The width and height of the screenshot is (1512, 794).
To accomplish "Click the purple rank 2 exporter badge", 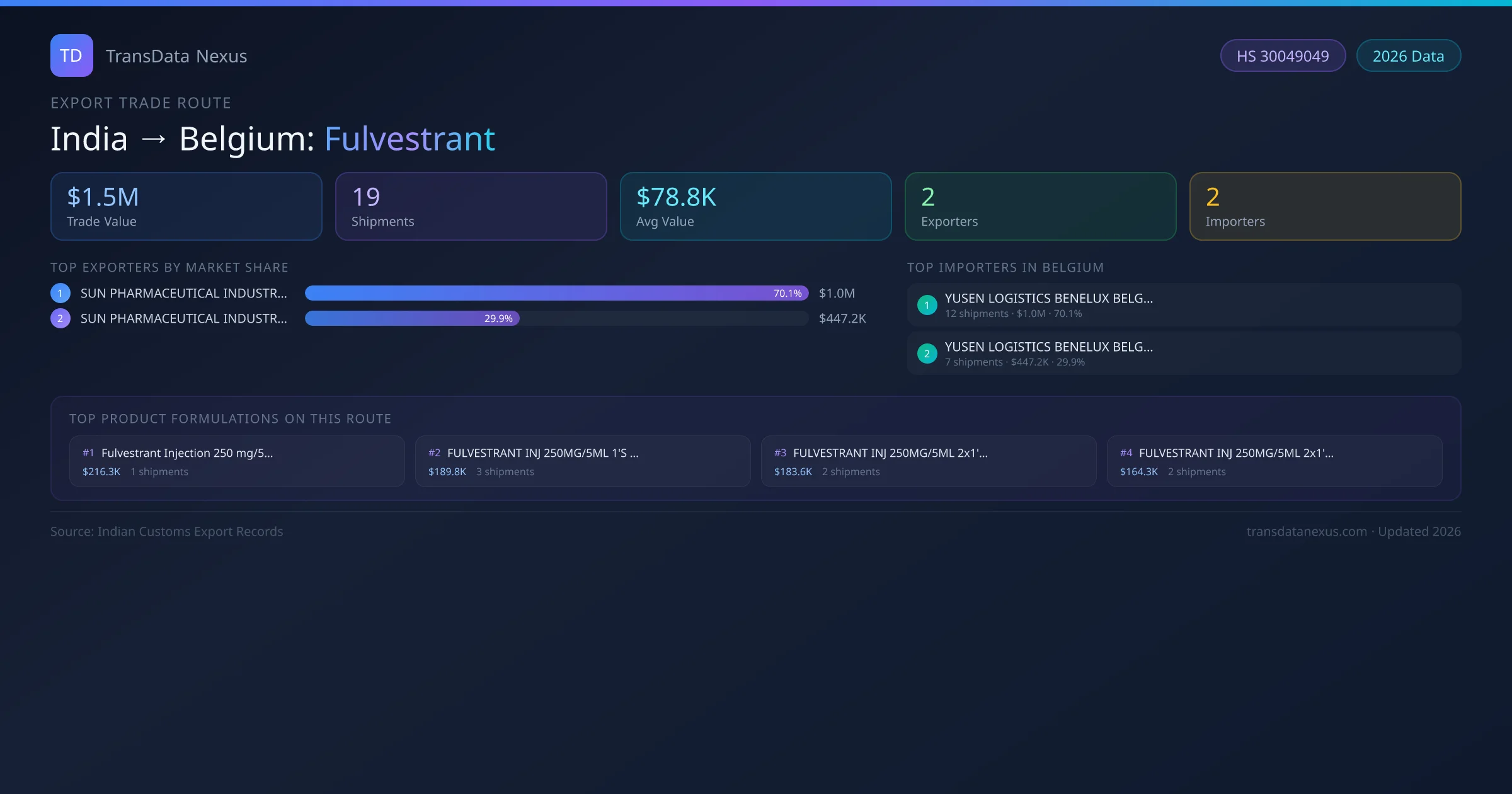I will coord(60,318).
